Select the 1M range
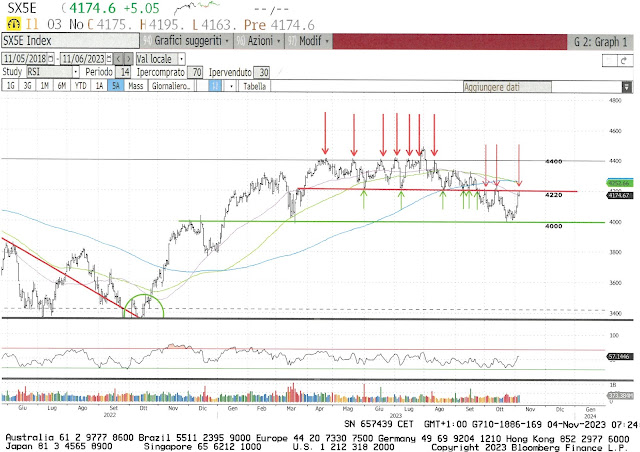This screenshot has width=640, height=452. [44, 86]
